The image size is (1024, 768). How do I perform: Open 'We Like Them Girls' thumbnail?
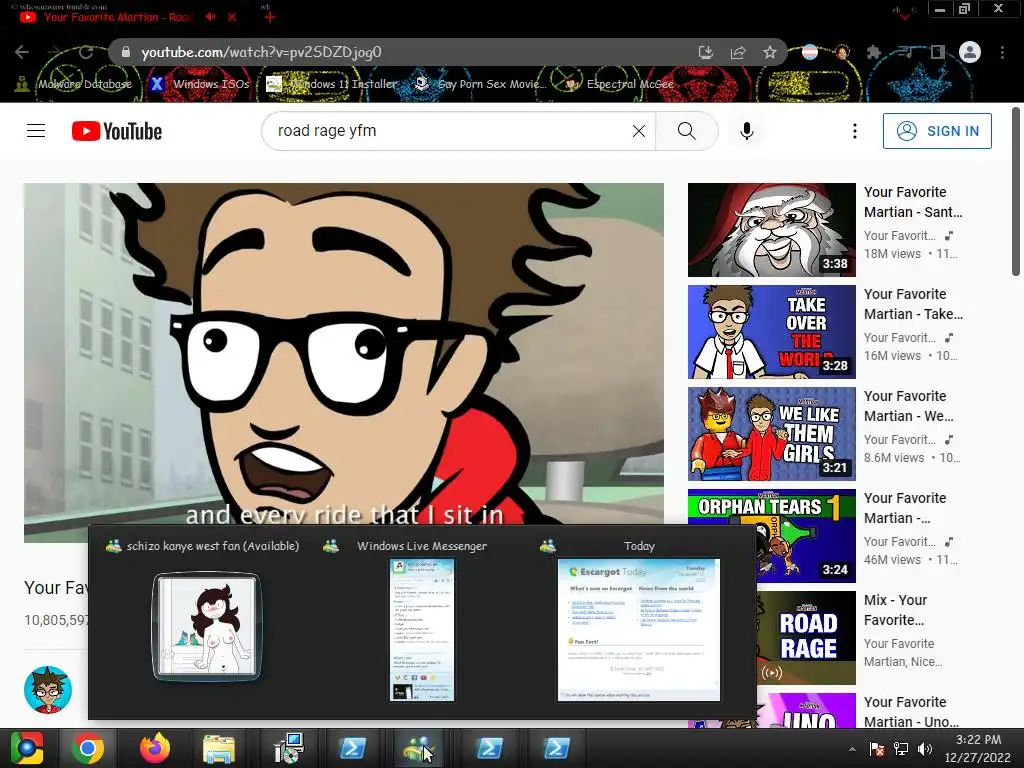(771, 434)
